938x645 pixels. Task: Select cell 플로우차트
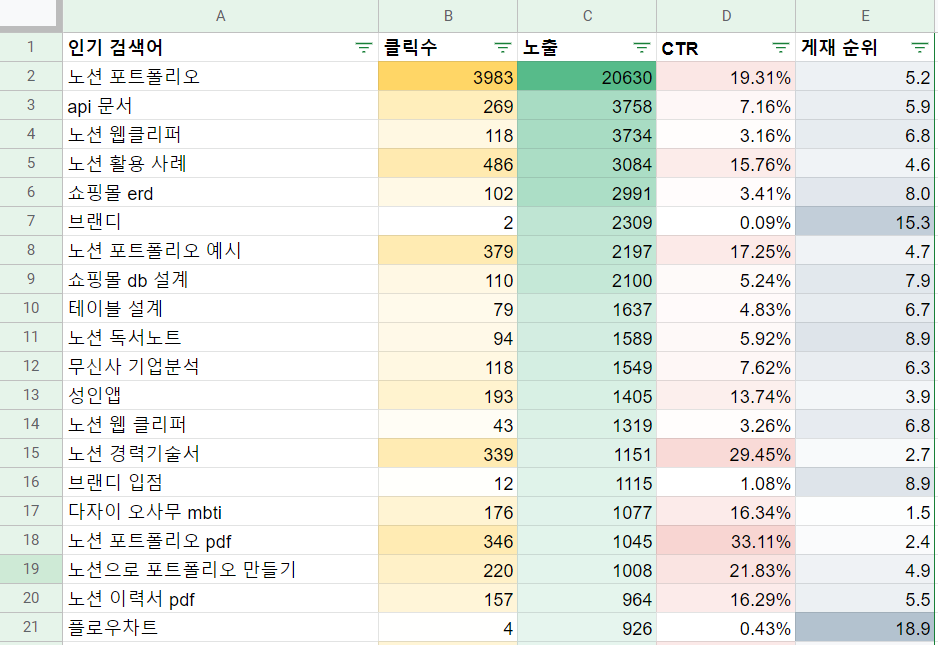pyautogui.click(x=221, y=627)
